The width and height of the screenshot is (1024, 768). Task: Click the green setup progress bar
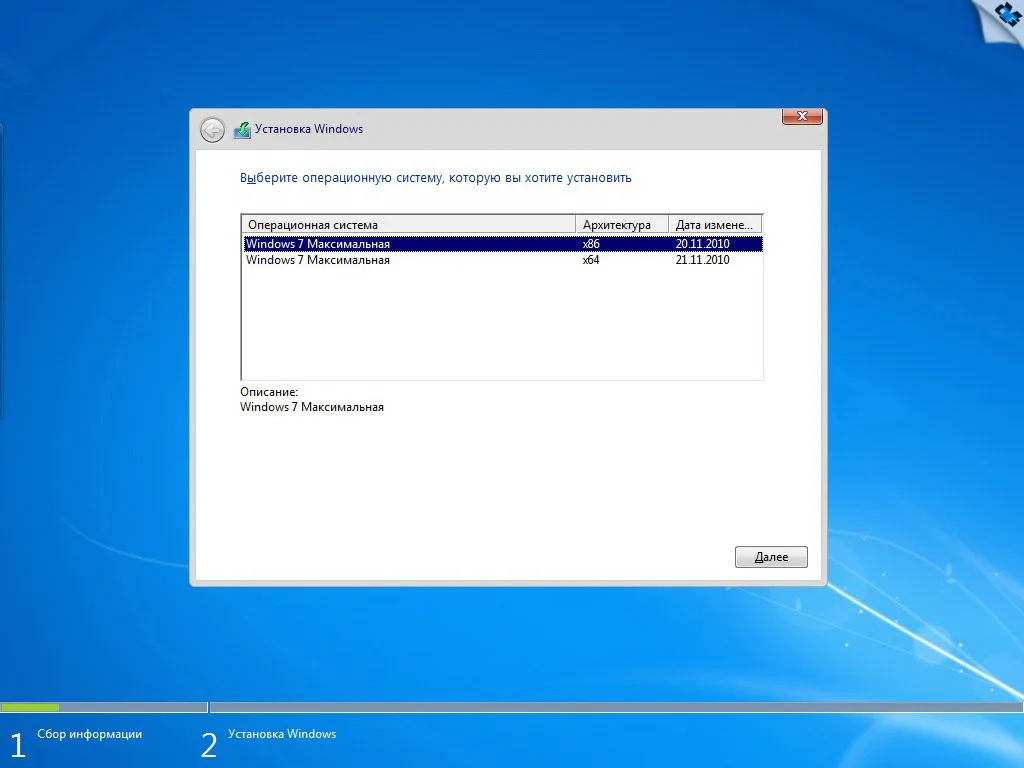(30, 707)
